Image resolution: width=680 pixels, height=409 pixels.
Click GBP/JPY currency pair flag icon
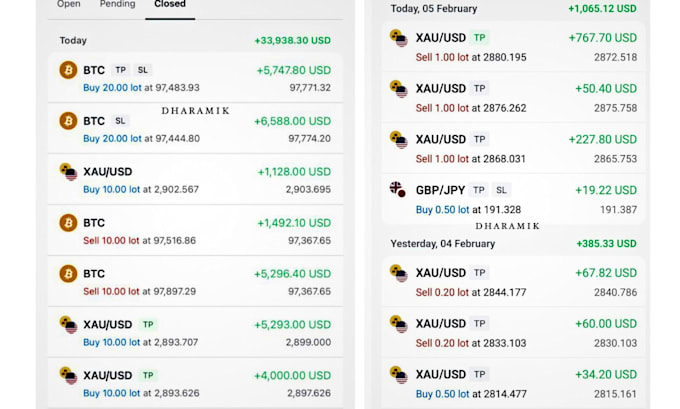398,189
